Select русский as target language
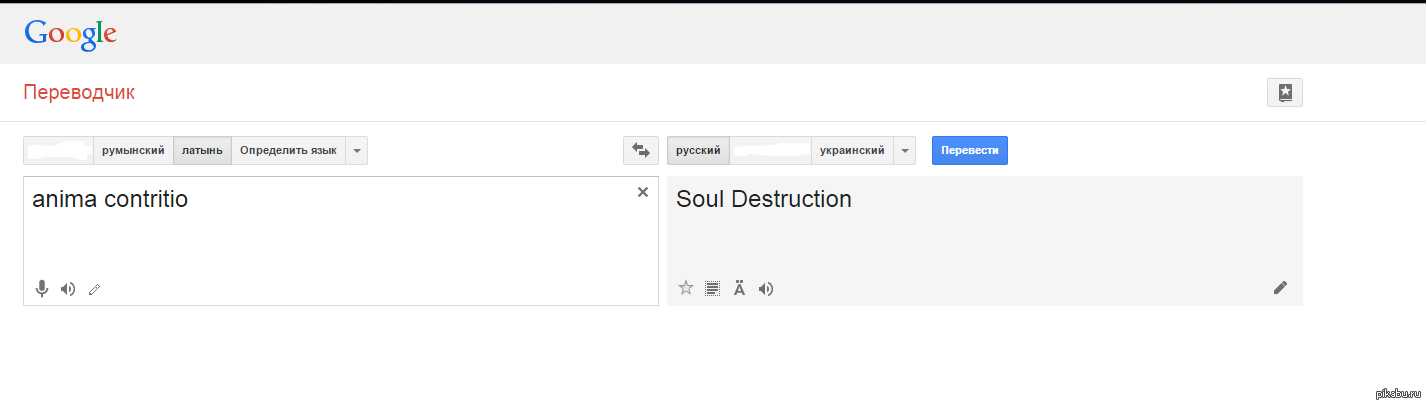Screen dimensions: 1426x405 (698, 150)
